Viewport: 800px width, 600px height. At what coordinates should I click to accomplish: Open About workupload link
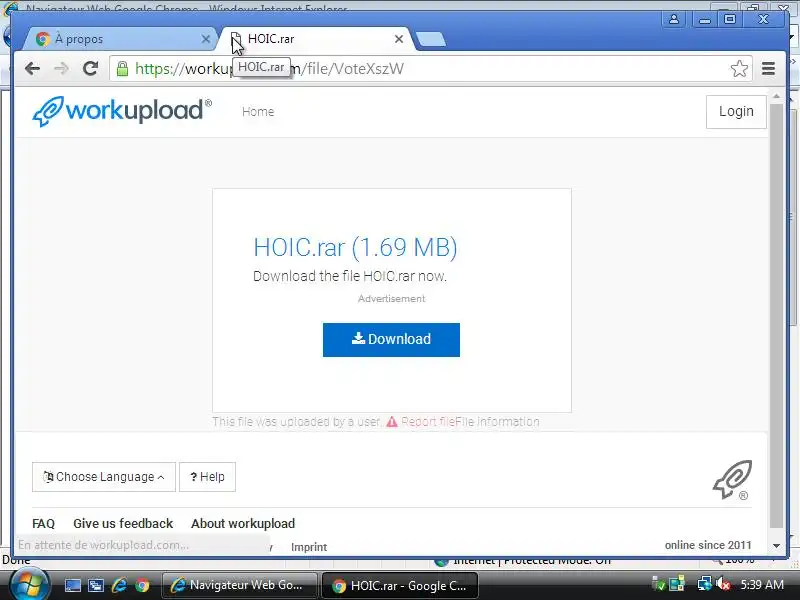[x=243, y=523]
